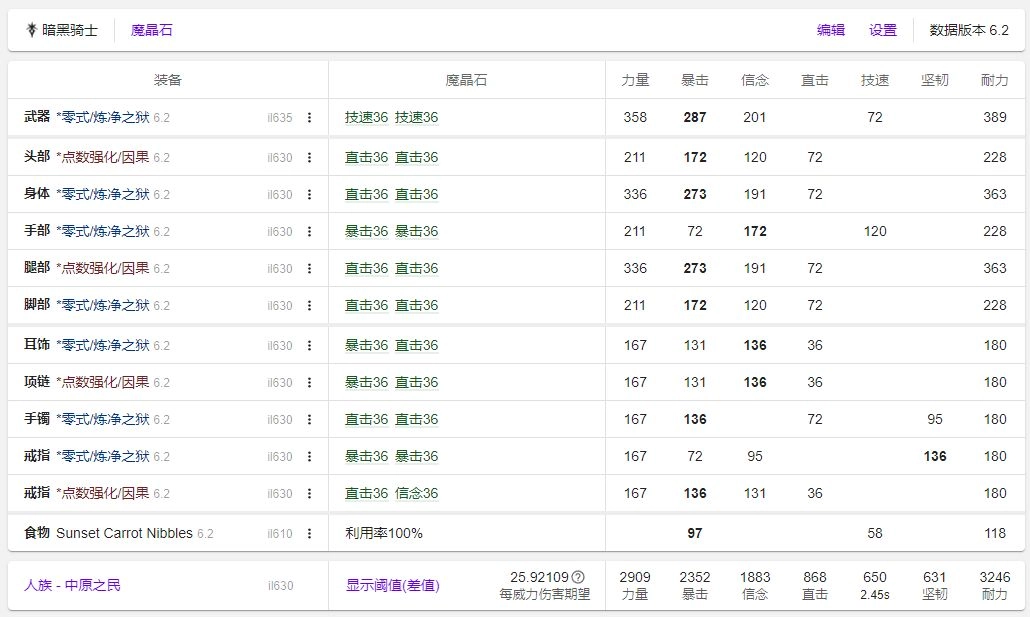Screen dimensions: 1030x617
Task: Open the 魔晶石 tab at top
Action: (151, 30)
